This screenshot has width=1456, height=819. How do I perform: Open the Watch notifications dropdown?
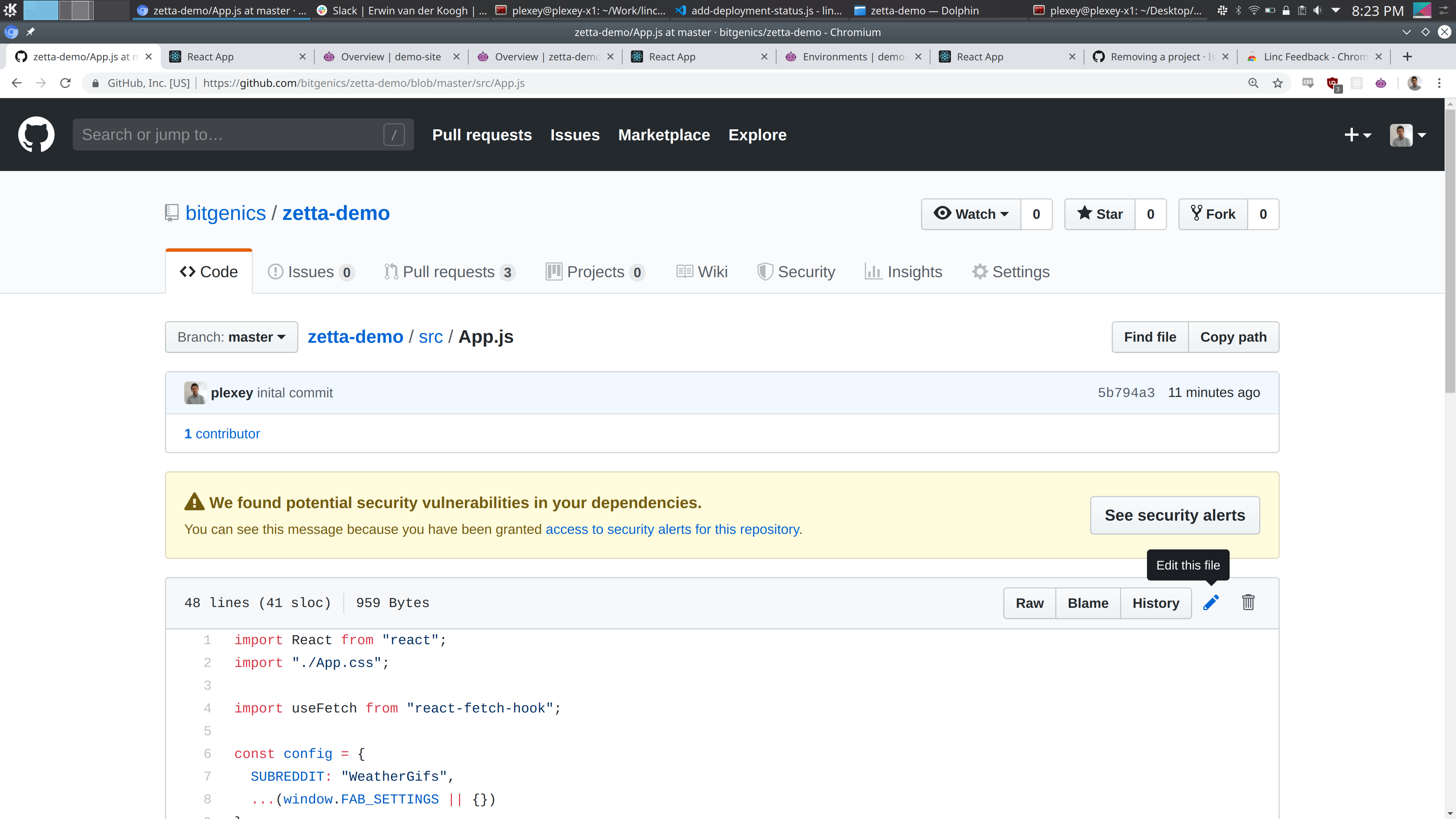[971, 214]
